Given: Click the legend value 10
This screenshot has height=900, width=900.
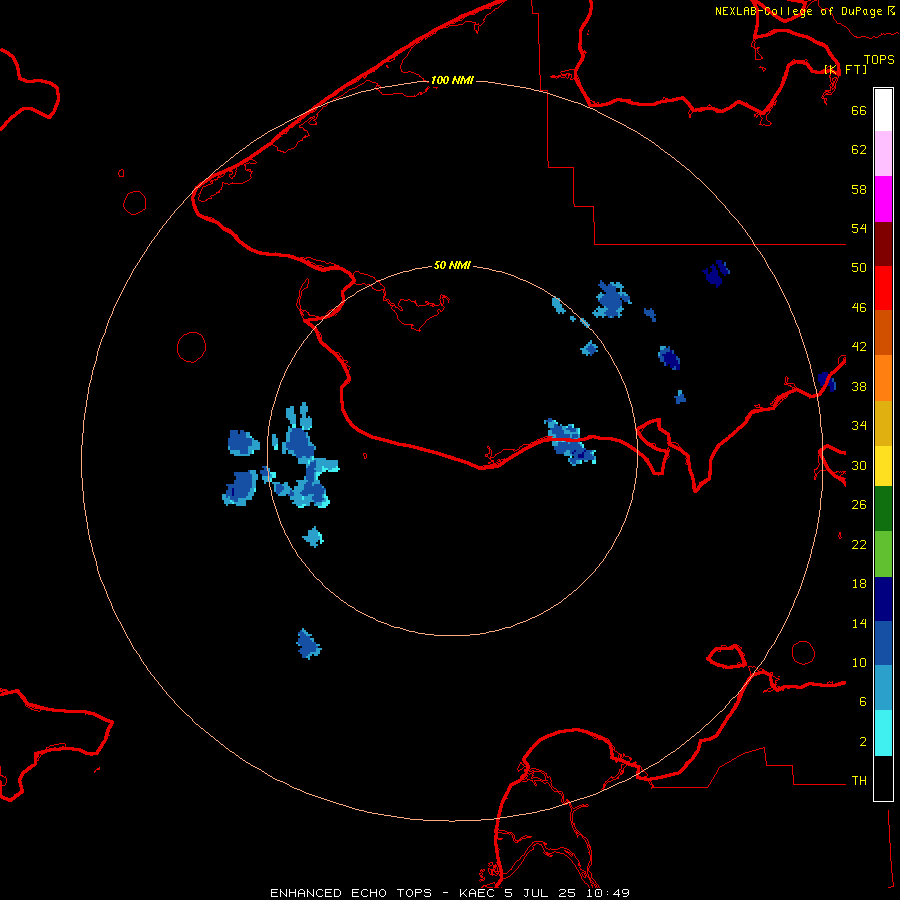Looking at the screenshot, I should [x=859, y=663].
